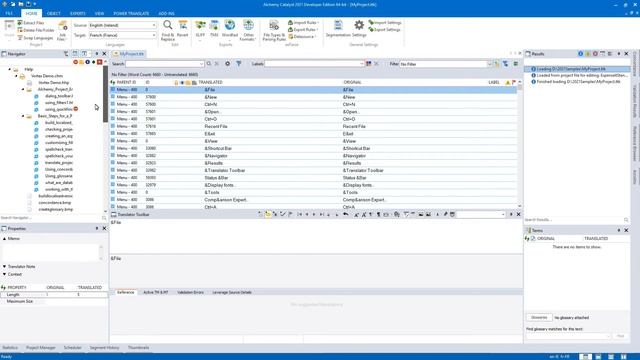Click Export Settings in General Settings

(384, 29)
